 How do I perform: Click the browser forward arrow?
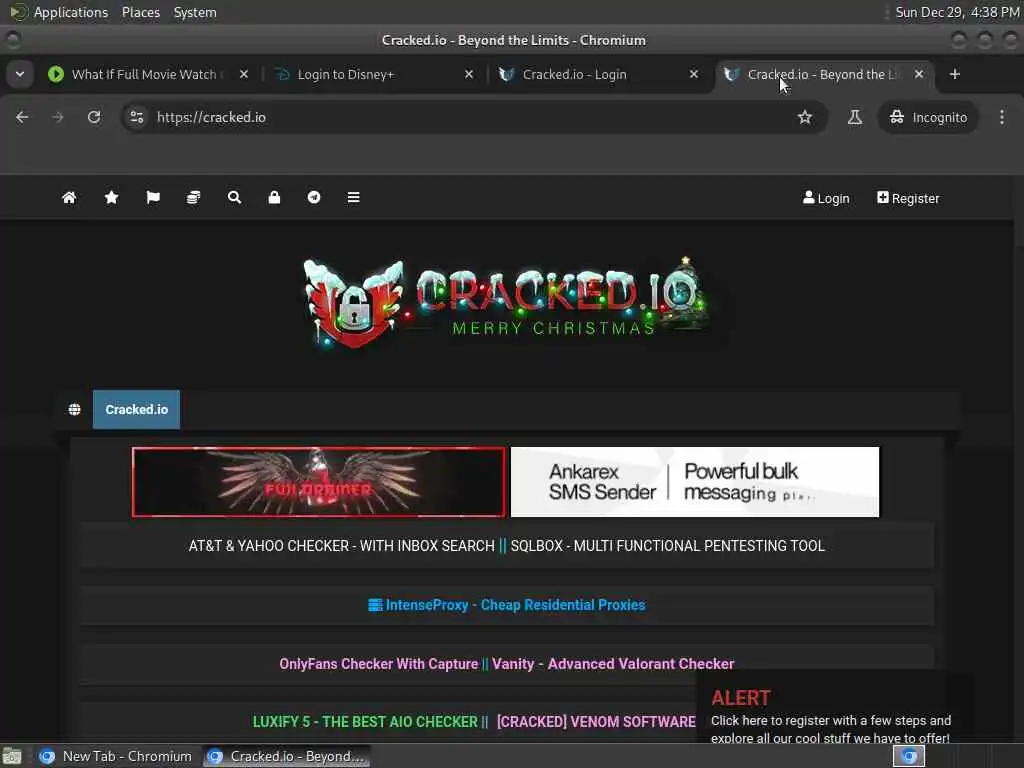[x=58, y=117]
